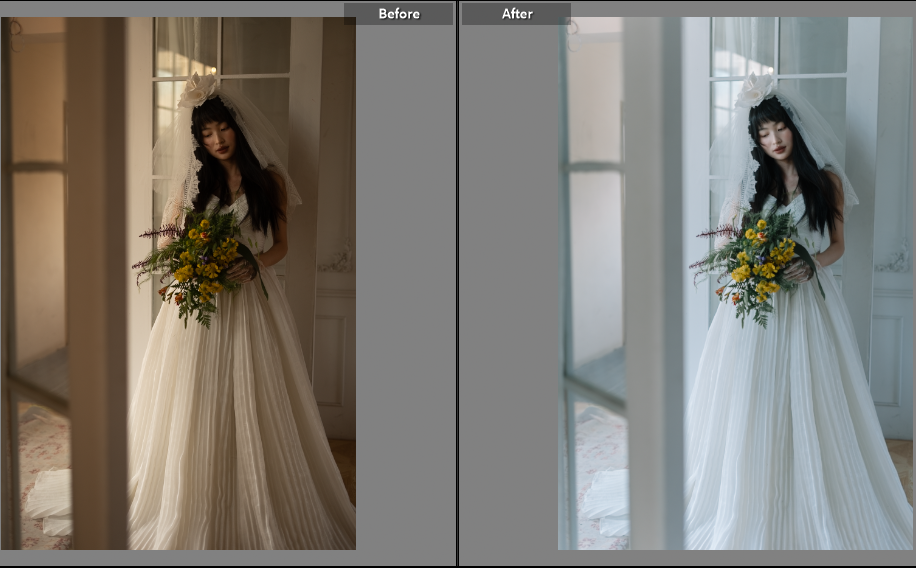Click the floral headpiece in After photo

[755, 90]
